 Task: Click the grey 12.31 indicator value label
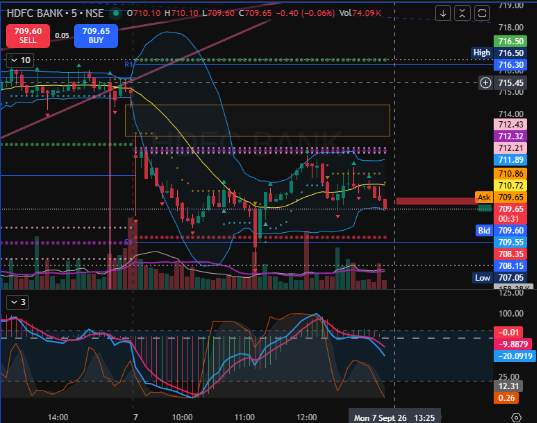point(508,386)
